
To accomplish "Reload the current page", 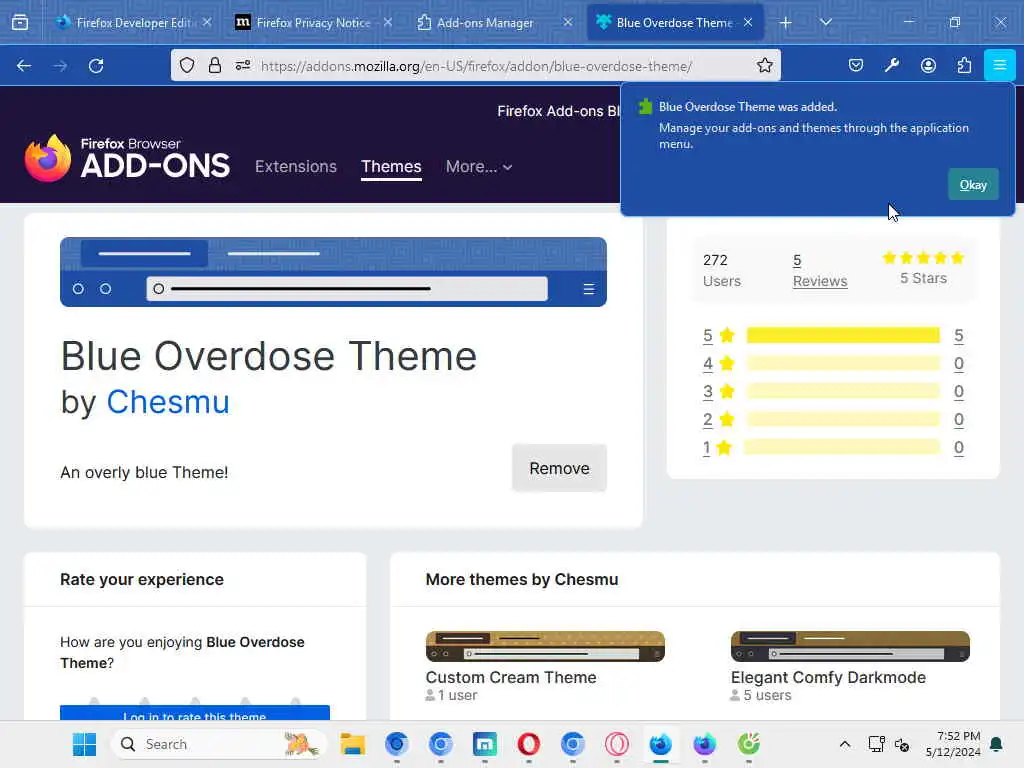I will click(96, 65).
